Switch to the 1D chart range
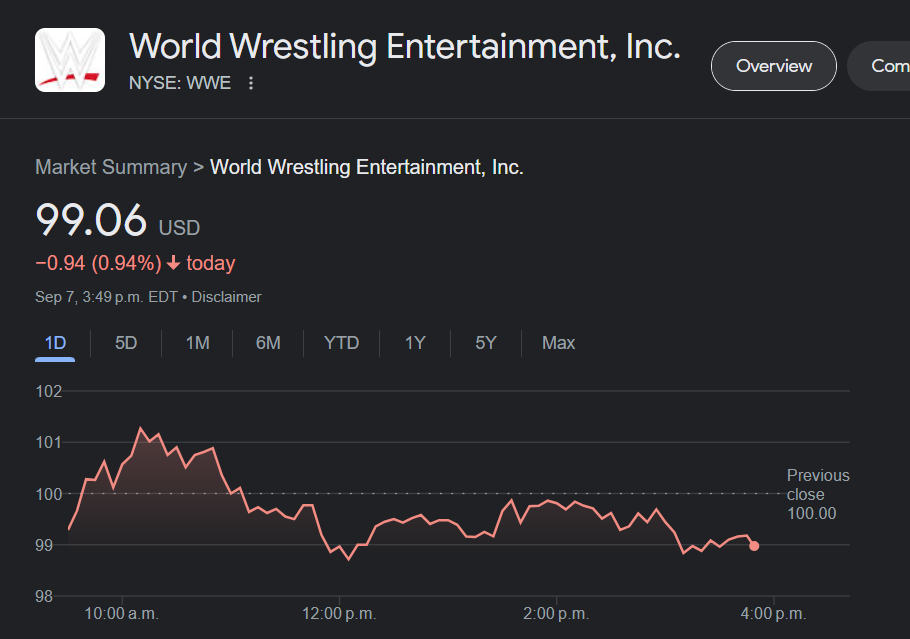Screen dimensions: 910x639 pos(55,343)
